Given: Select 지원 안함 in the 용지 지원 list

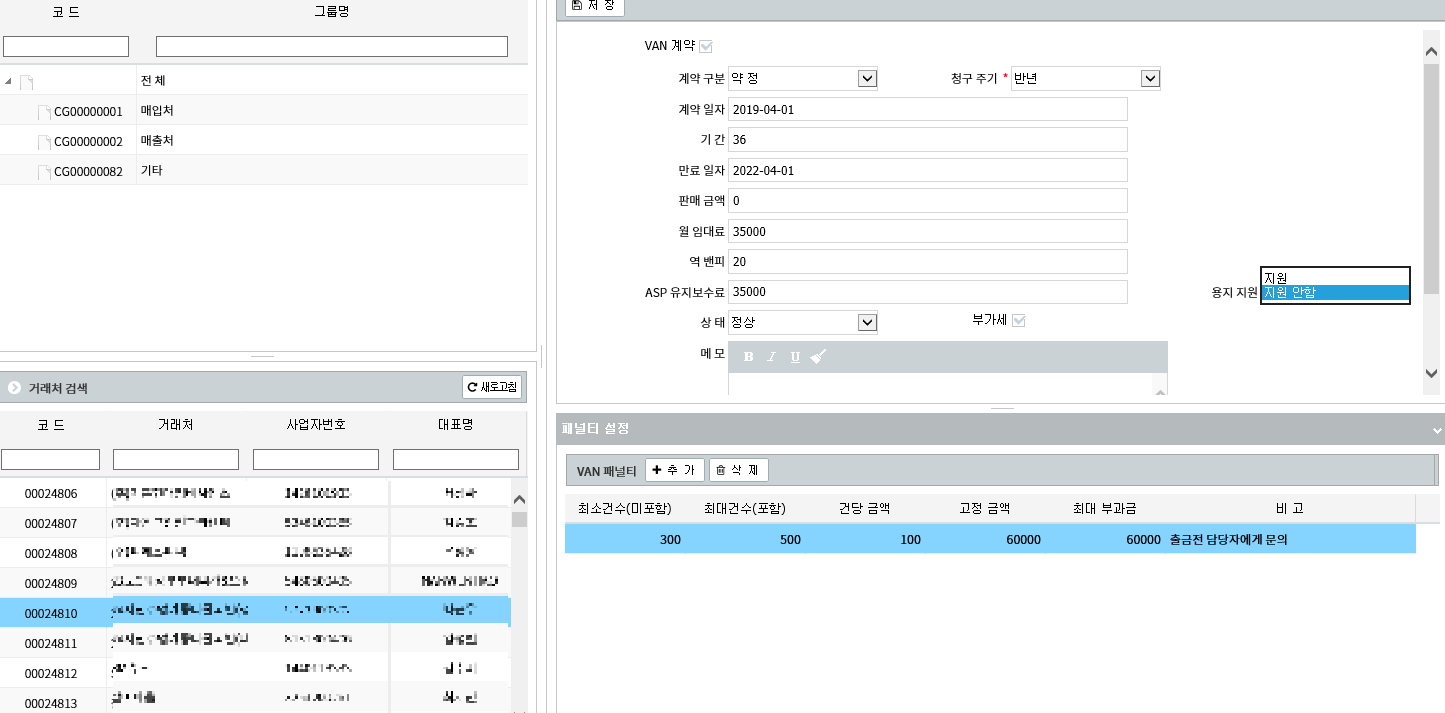Looking at the screenshot, I should coord(1335,292).
